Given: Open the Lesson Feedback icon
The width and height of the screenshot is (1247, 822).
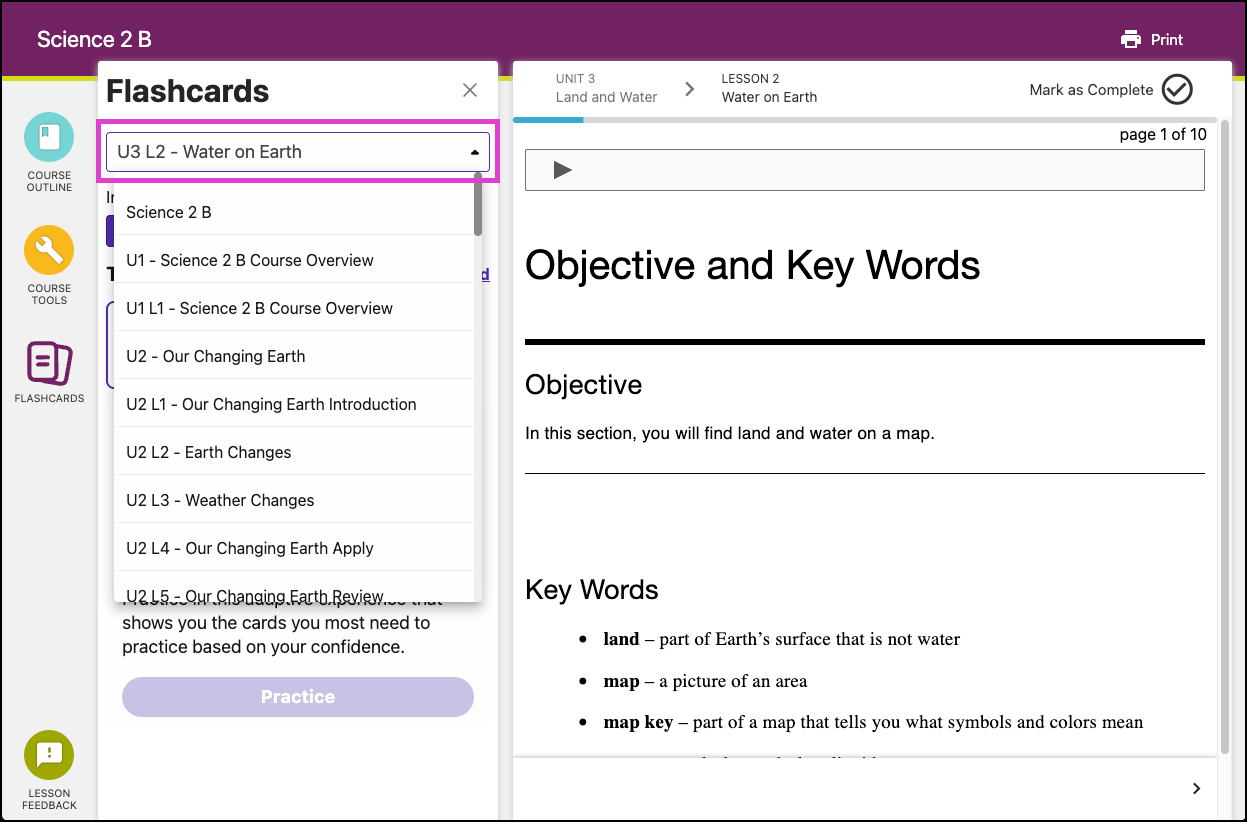Looking at the screenshot, I should click(49, 754).
